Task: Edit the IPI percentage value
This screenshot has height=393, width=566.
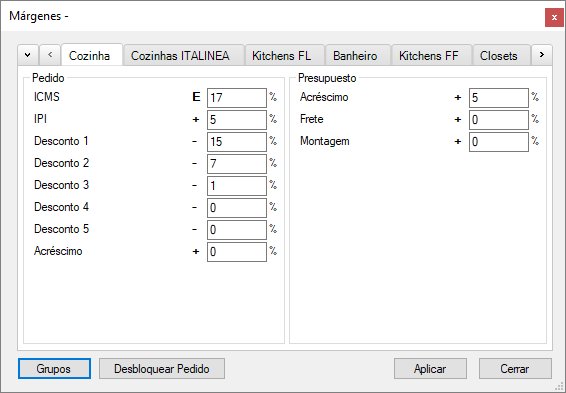Action: coord(237,120)
